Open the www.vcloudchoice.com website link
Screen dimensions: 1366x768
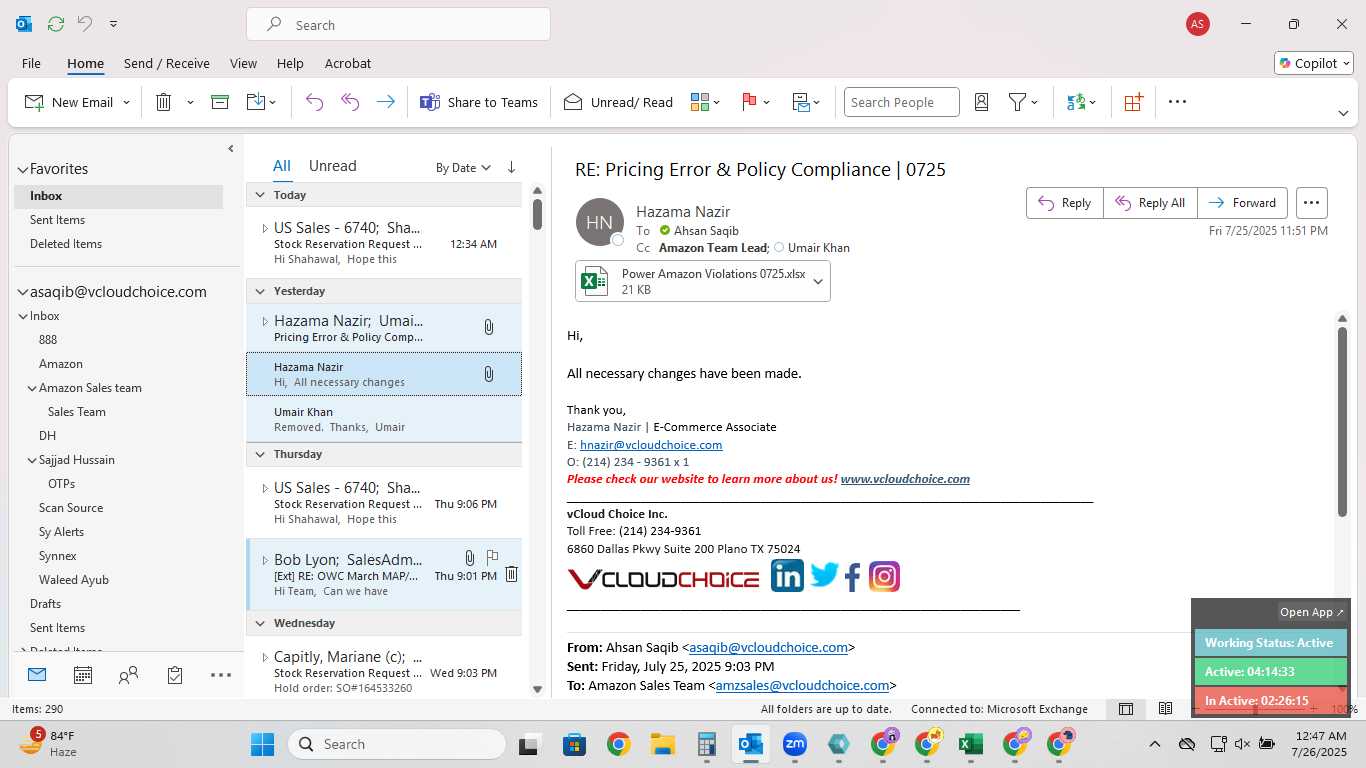905,479
